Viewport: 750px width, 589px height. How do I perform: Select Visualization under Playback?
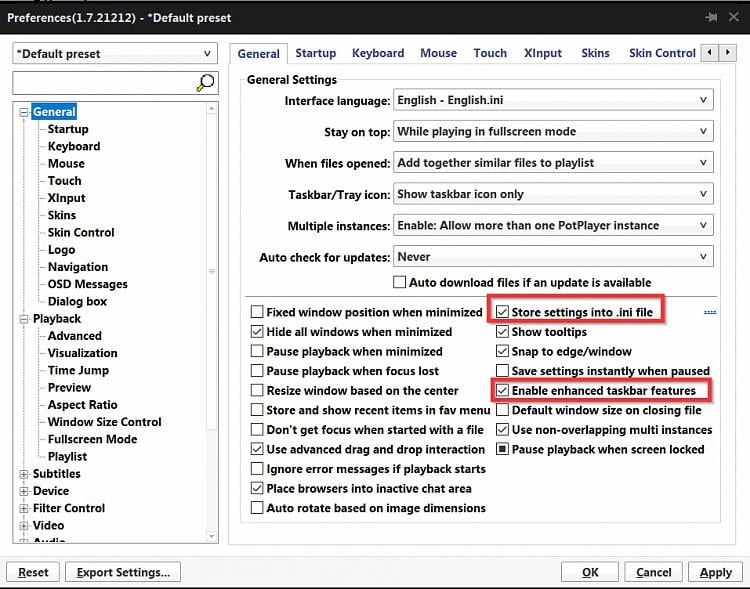coord(82,353)
